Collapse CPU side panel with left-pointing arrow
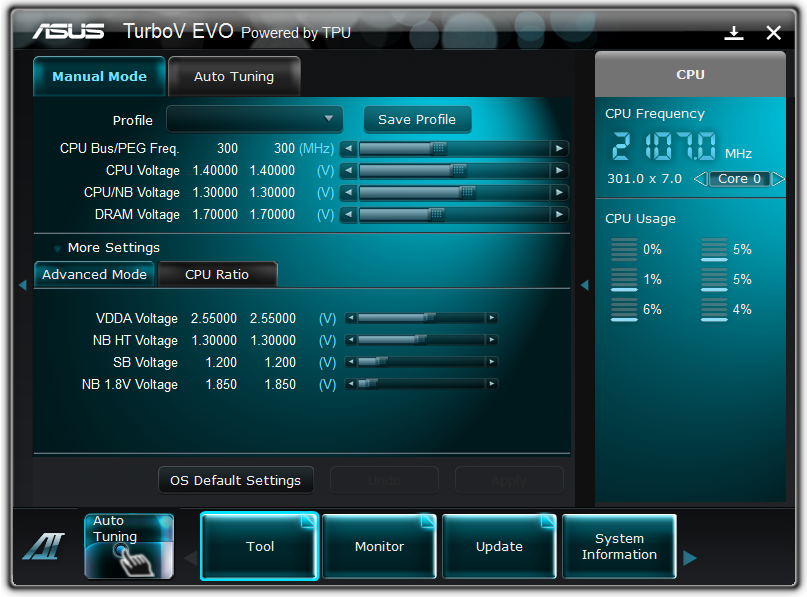 [x=585, y=285]
